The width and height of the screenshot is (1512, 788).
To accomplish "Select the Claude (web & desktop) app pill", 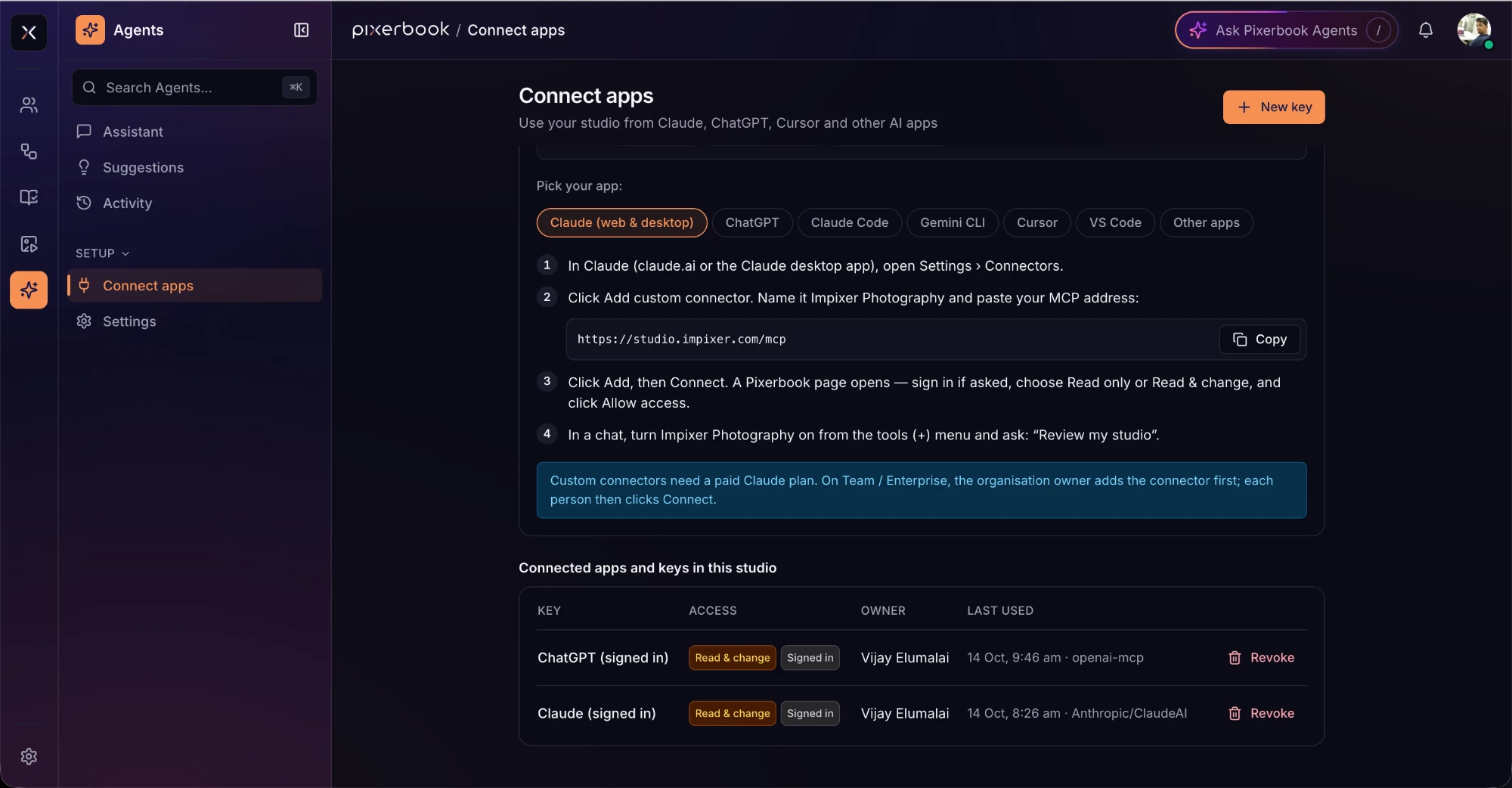I will click(621, 222).
